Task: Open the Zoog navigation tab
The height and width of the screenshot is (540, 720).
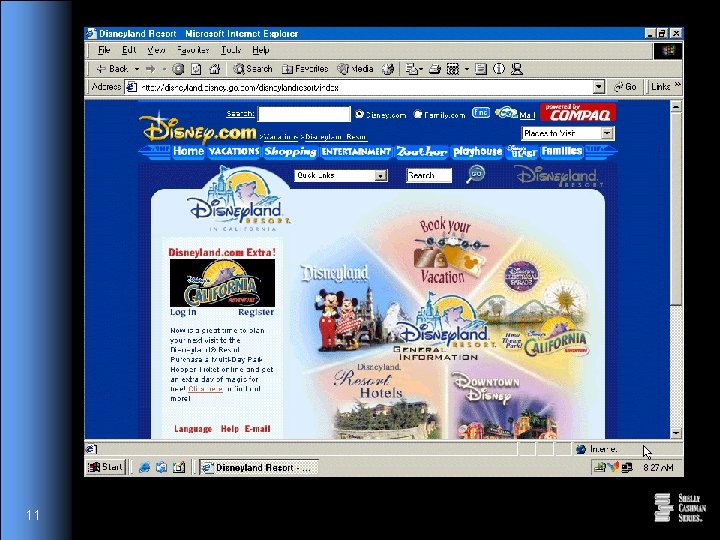Action: point(421,152)
